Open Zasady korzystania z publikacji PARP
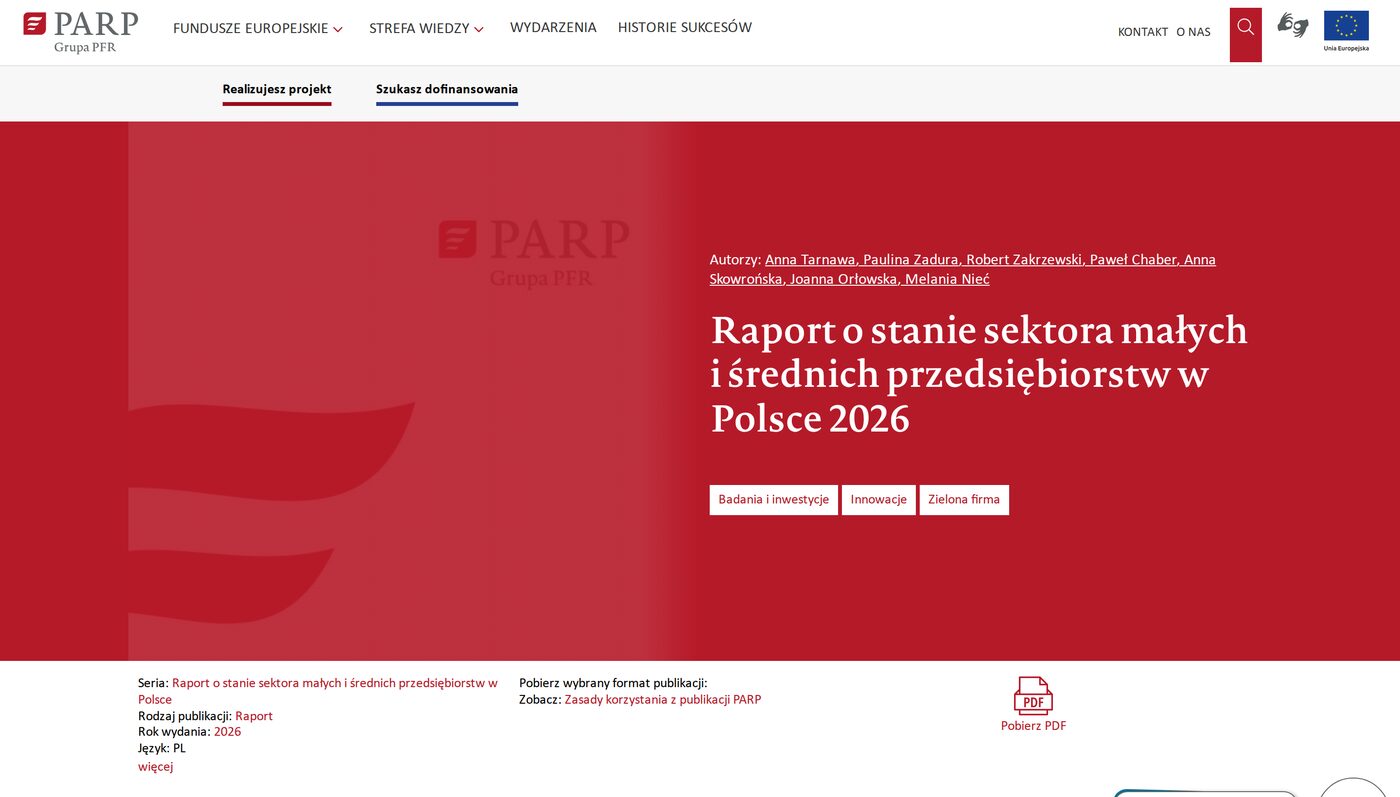This screenshot has height=797, width=1400. tap(663, 700)
